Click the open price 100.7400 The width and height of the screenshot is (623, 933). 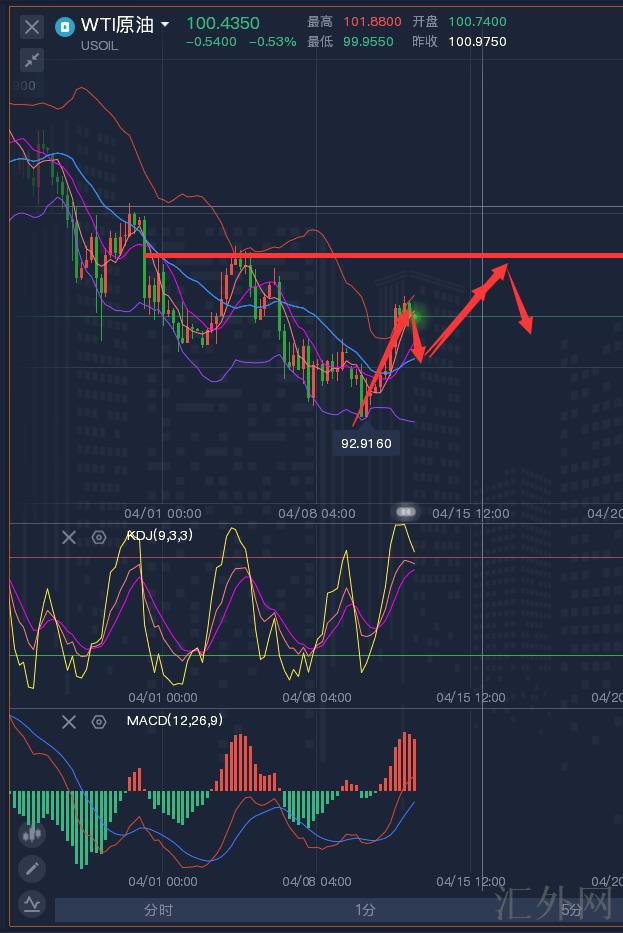point(477,21)
